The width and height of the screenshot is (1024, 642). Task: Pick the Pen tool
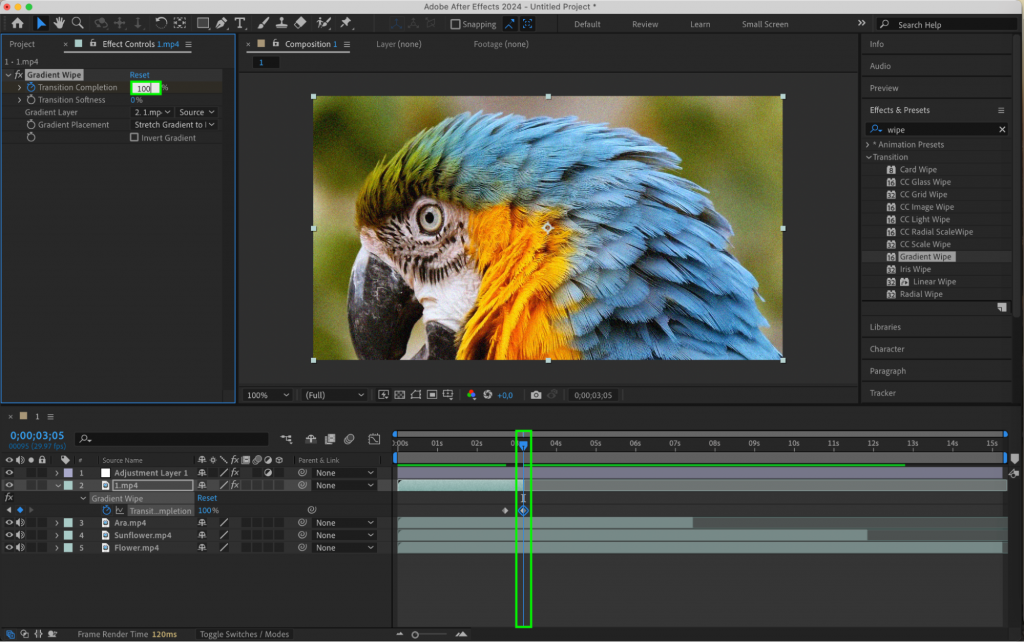coord(219,23)
